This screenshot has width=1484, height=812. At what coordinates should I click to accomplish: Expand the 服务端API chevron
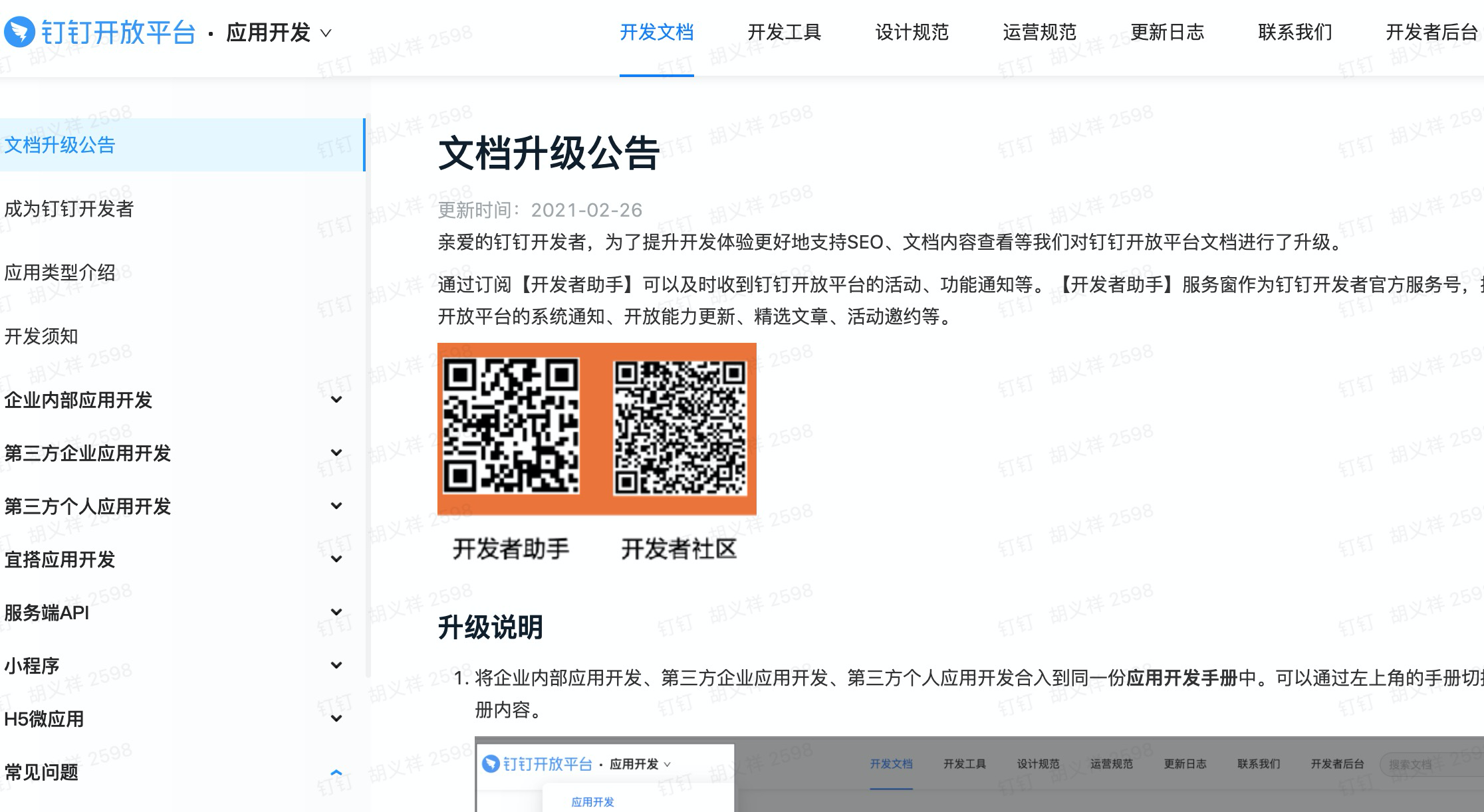[336, 612]
